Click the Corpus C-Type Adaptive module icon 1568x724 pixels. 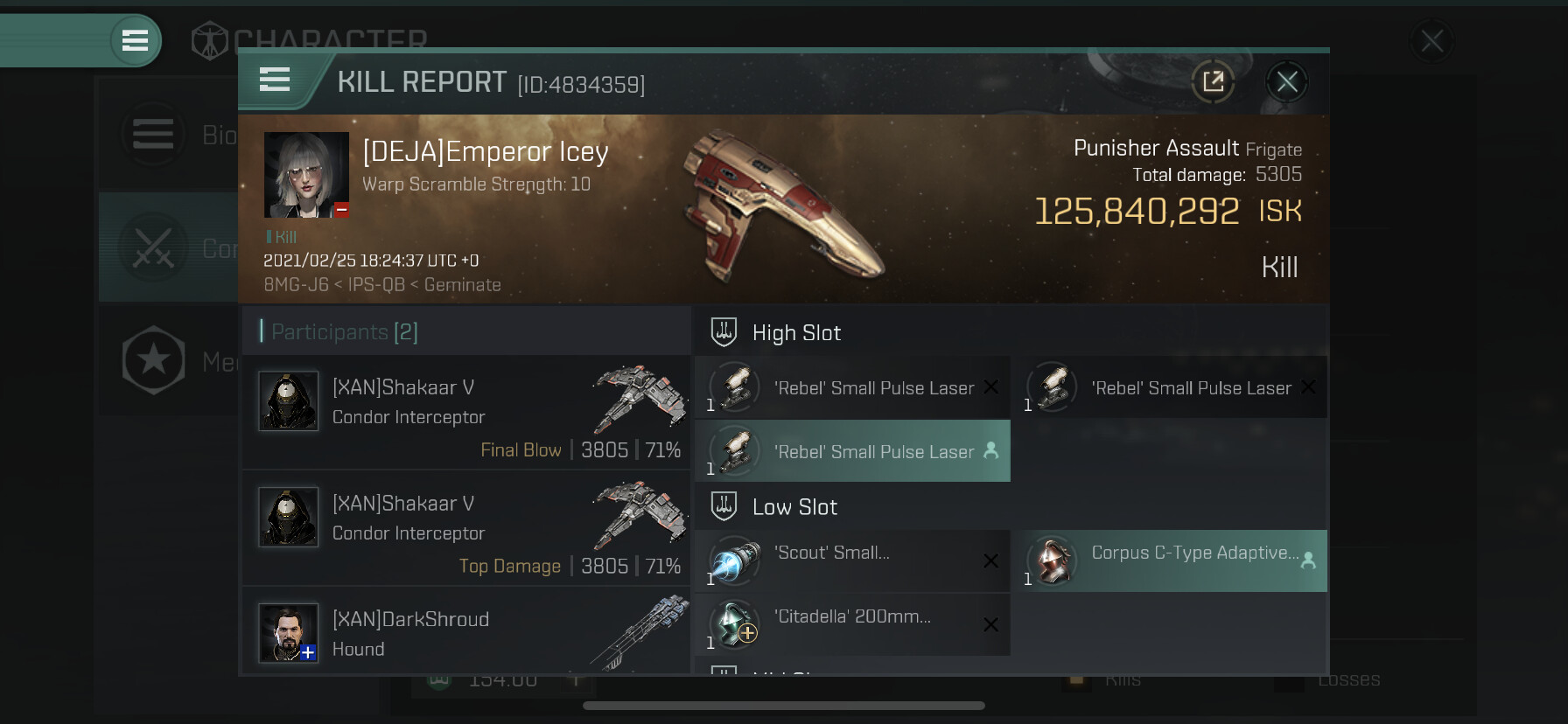[1053, 560]
